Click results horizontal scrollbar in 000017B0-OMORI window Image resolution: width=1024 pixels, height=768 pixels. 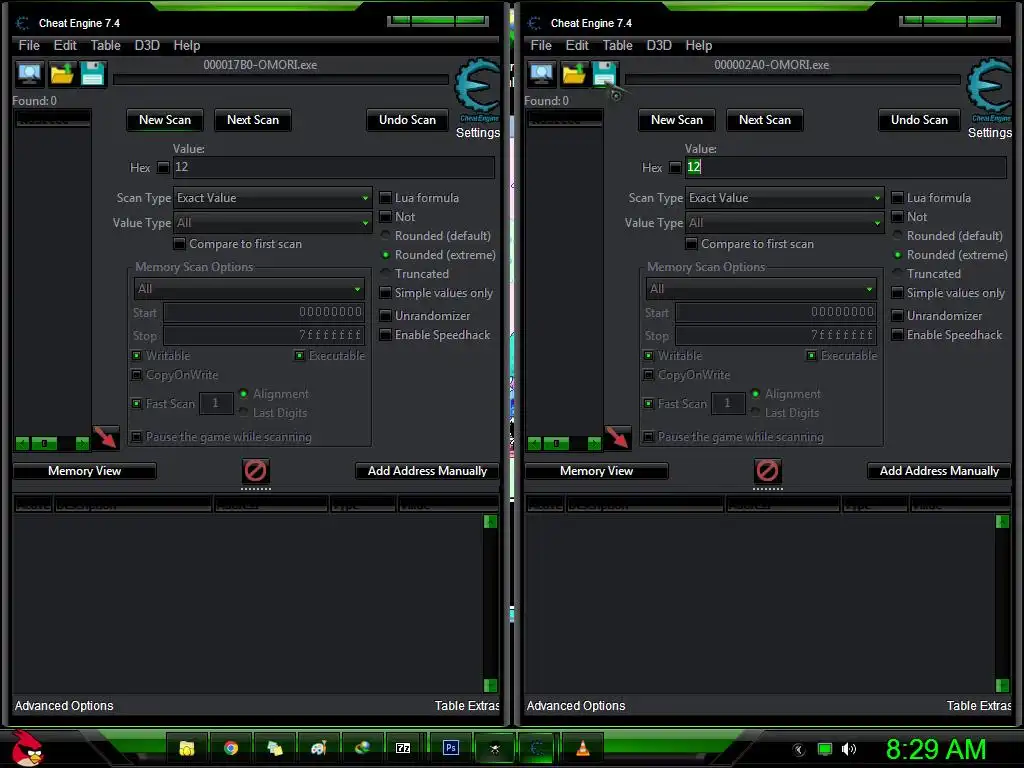click(52, 444)
